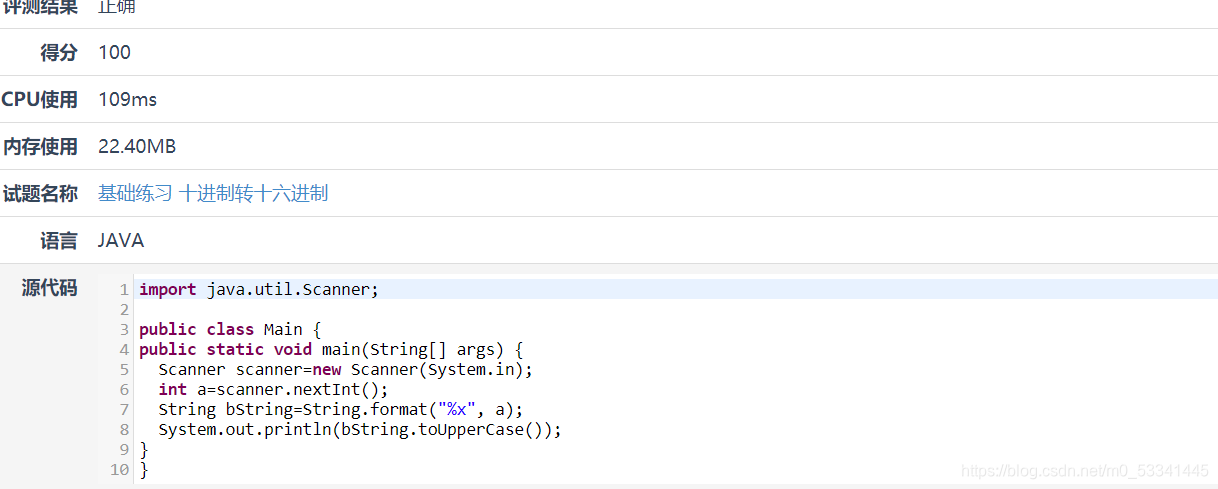Click the 语言 row label
This screenshot has width=1218, height=489.
pyautogui.click(x=59, y=240)
